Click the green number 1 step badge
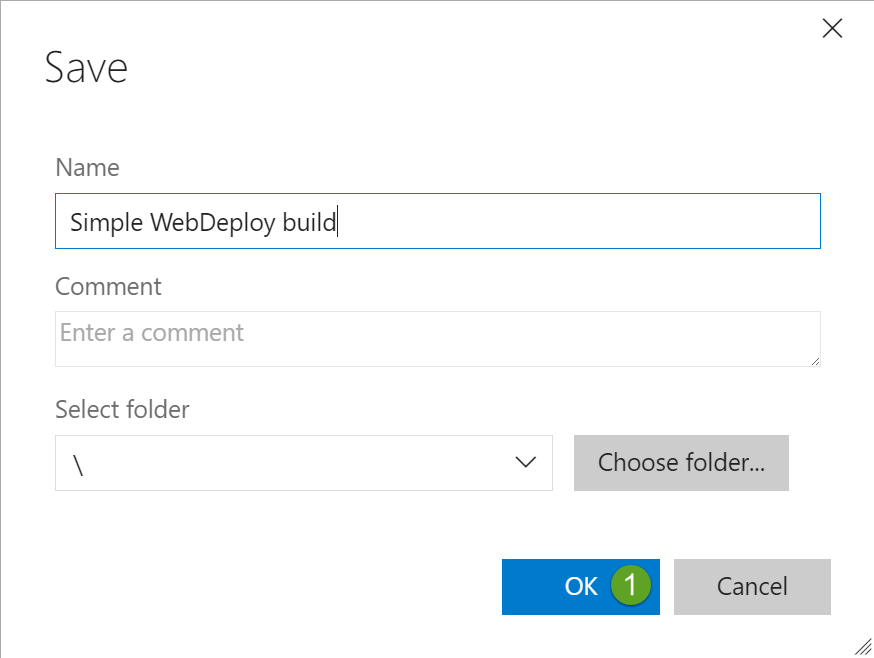Image resolution: width=874 pixels, height=658 pixels. pyautogui.click(x=630, y=586)
